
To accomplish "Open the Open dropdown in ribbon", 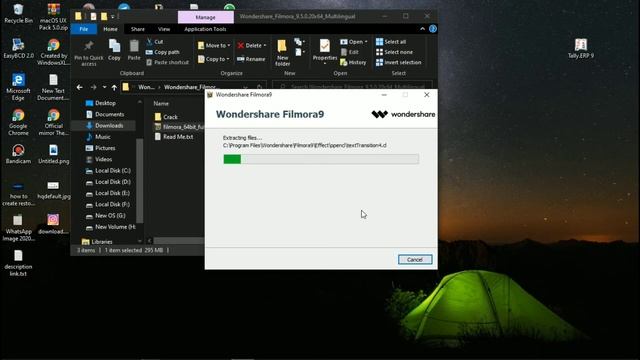I will pyautogui.click(x=354, y=42).
